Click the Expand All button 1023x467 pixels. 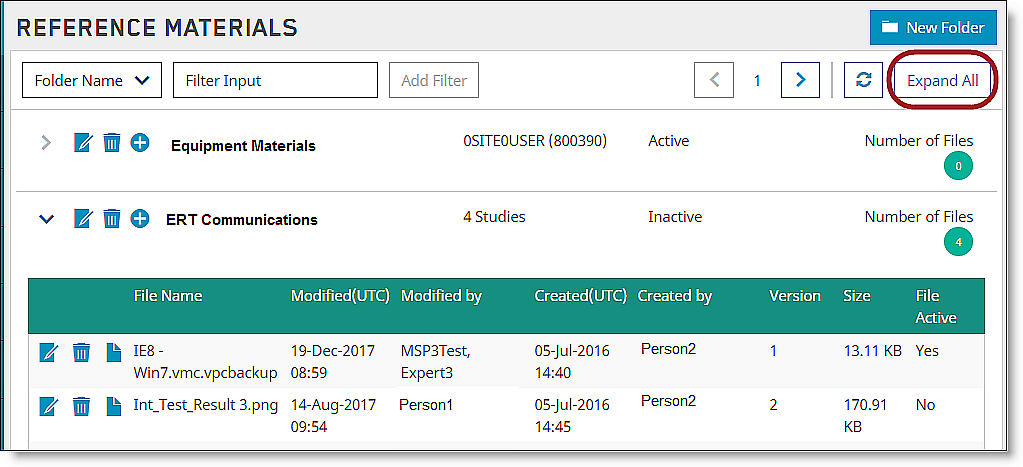click(x=942, y=81)
